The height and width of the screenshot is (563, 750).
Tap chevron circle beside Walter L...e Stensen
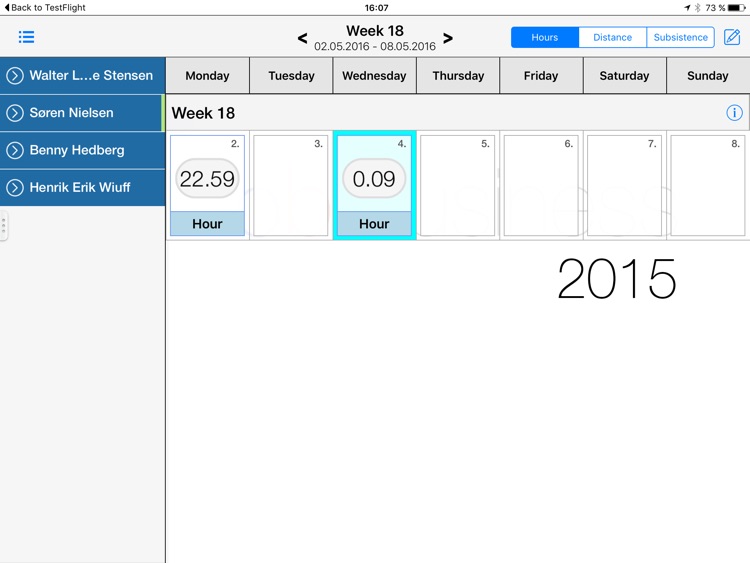point(15,76)
